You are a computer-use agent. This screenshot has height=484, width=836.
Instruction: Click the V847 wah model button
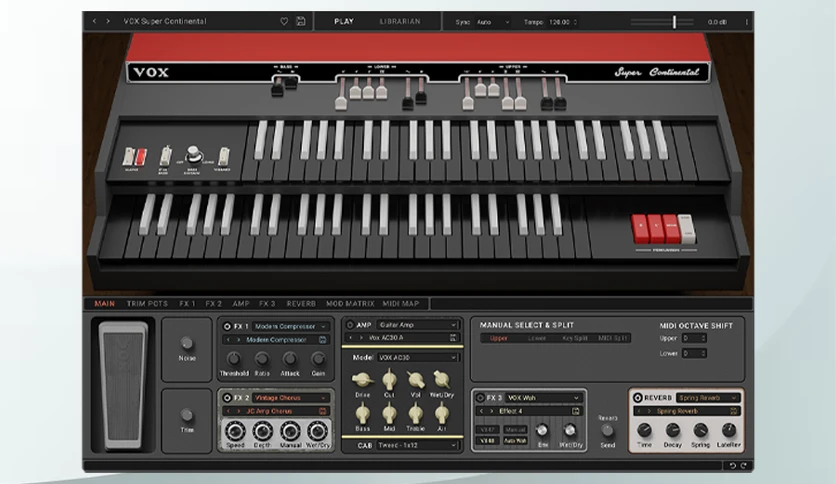pos(487,429)
